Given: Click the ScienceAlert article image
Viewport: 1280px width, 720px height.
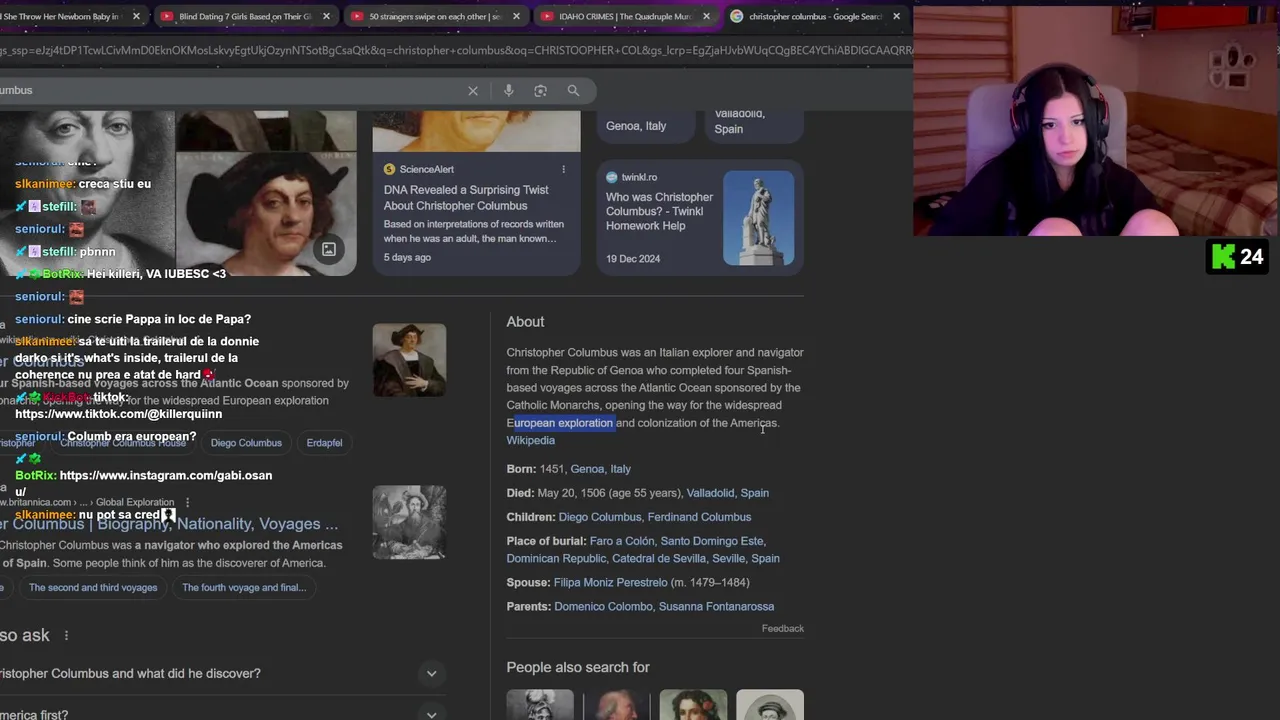Looking at the screenshot, I should 476,131.
